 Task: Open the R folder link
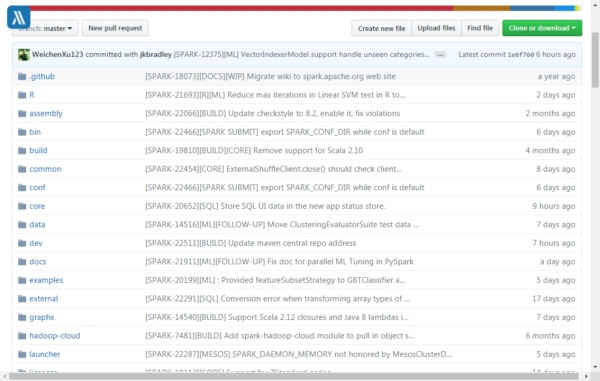(32, 95)
